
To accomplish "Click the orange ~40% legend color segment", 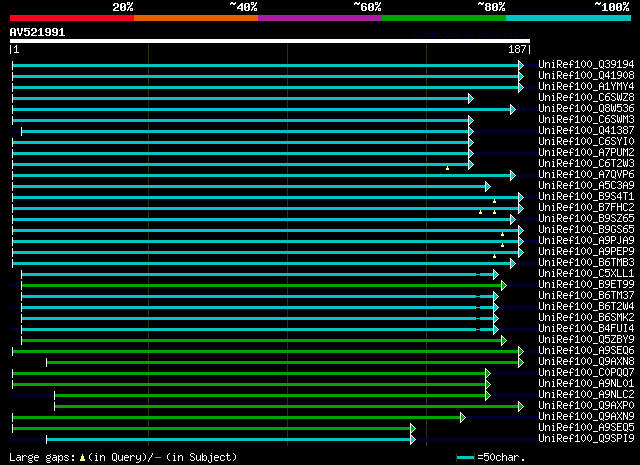I will click(x=196, y=18).
